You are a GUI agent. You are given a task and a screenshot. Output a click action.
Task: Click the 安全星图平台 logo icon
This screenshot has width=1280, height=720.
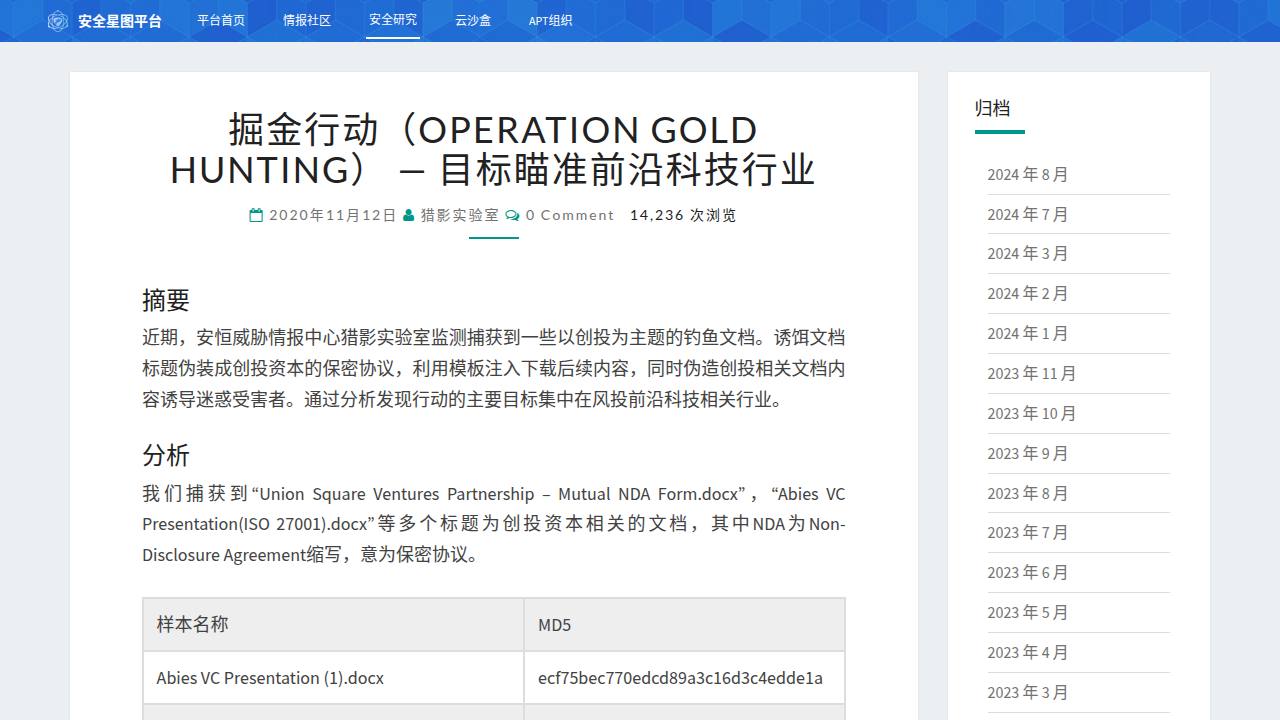pyautogui.click(x=58, y=20)
